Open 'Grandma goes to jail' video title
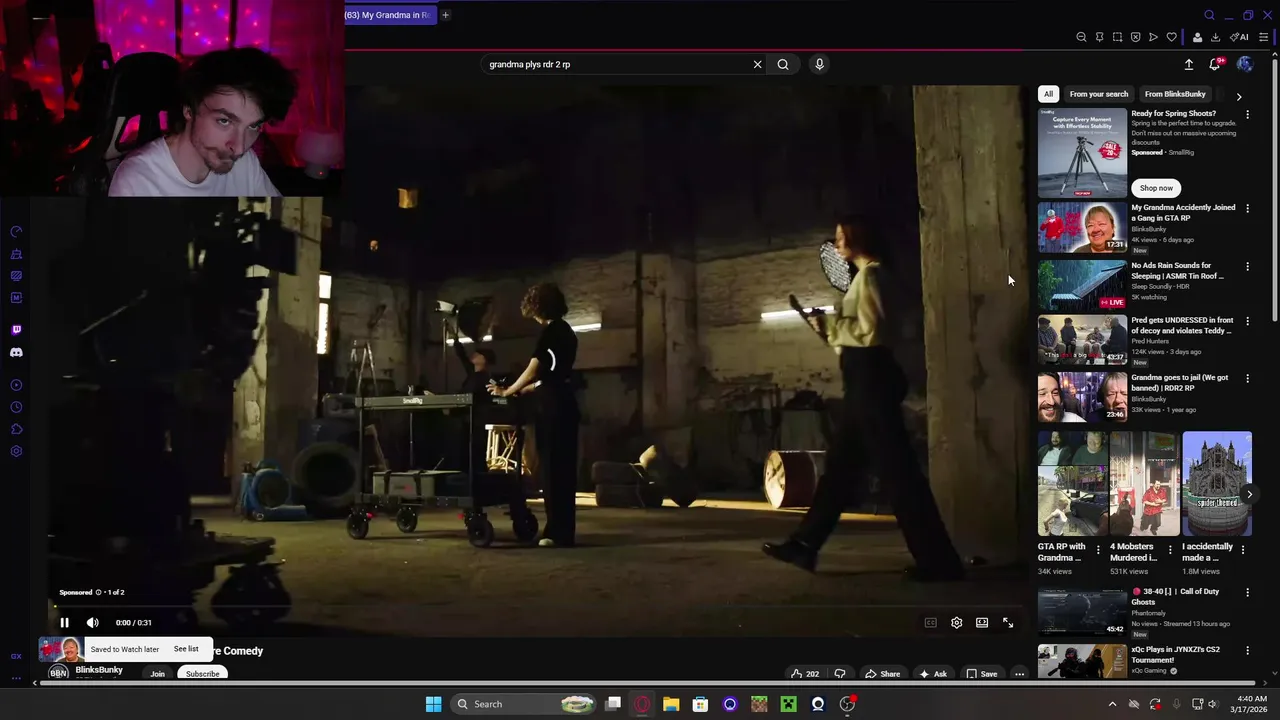The height and width of the screenshot is (720, 1280). pos(1180,383)
